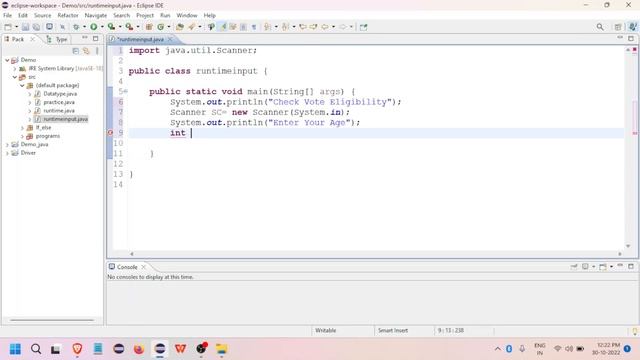Image resolution: width=640 pixels, height=360 pixels.
Task: Open the Navigate menu
Action: (x=96, y=15)
